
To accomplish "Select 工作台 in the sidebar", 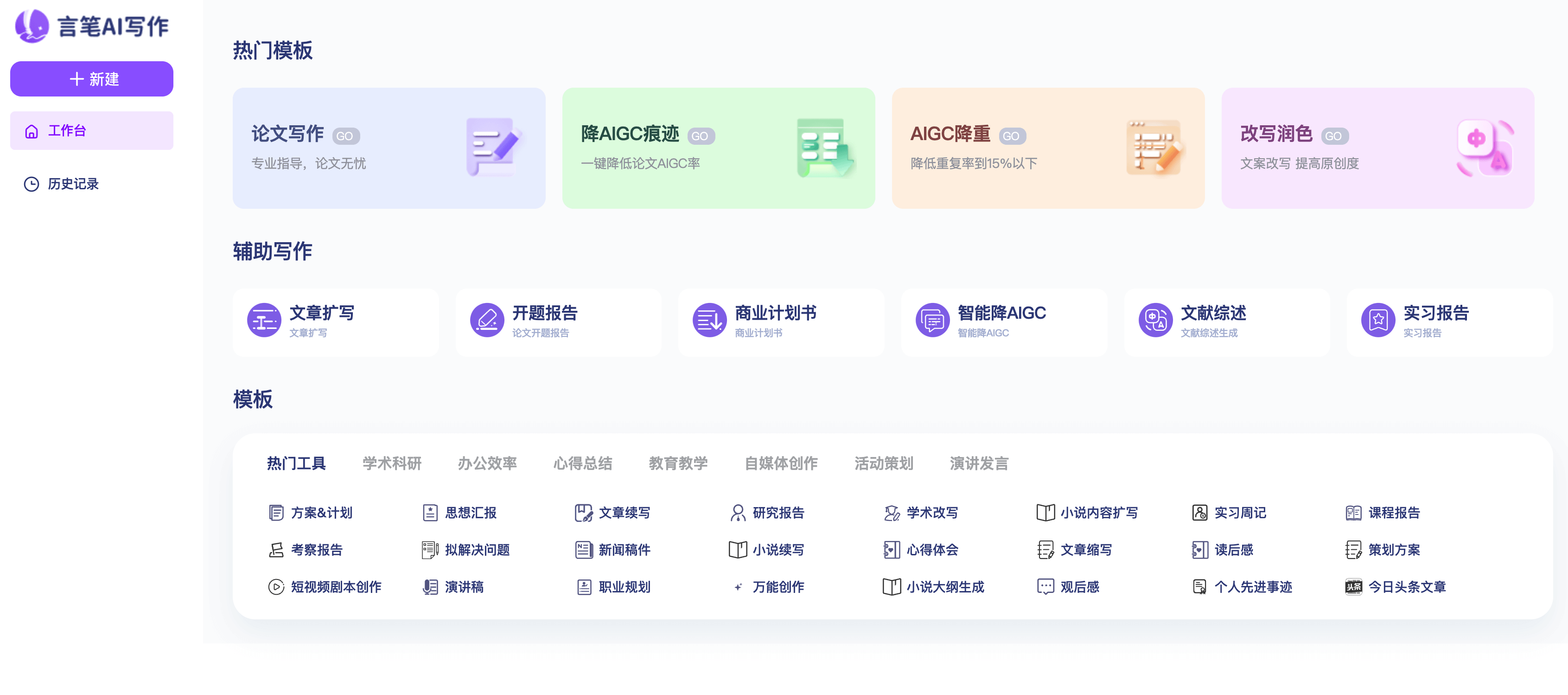I will tap(67, 130).
